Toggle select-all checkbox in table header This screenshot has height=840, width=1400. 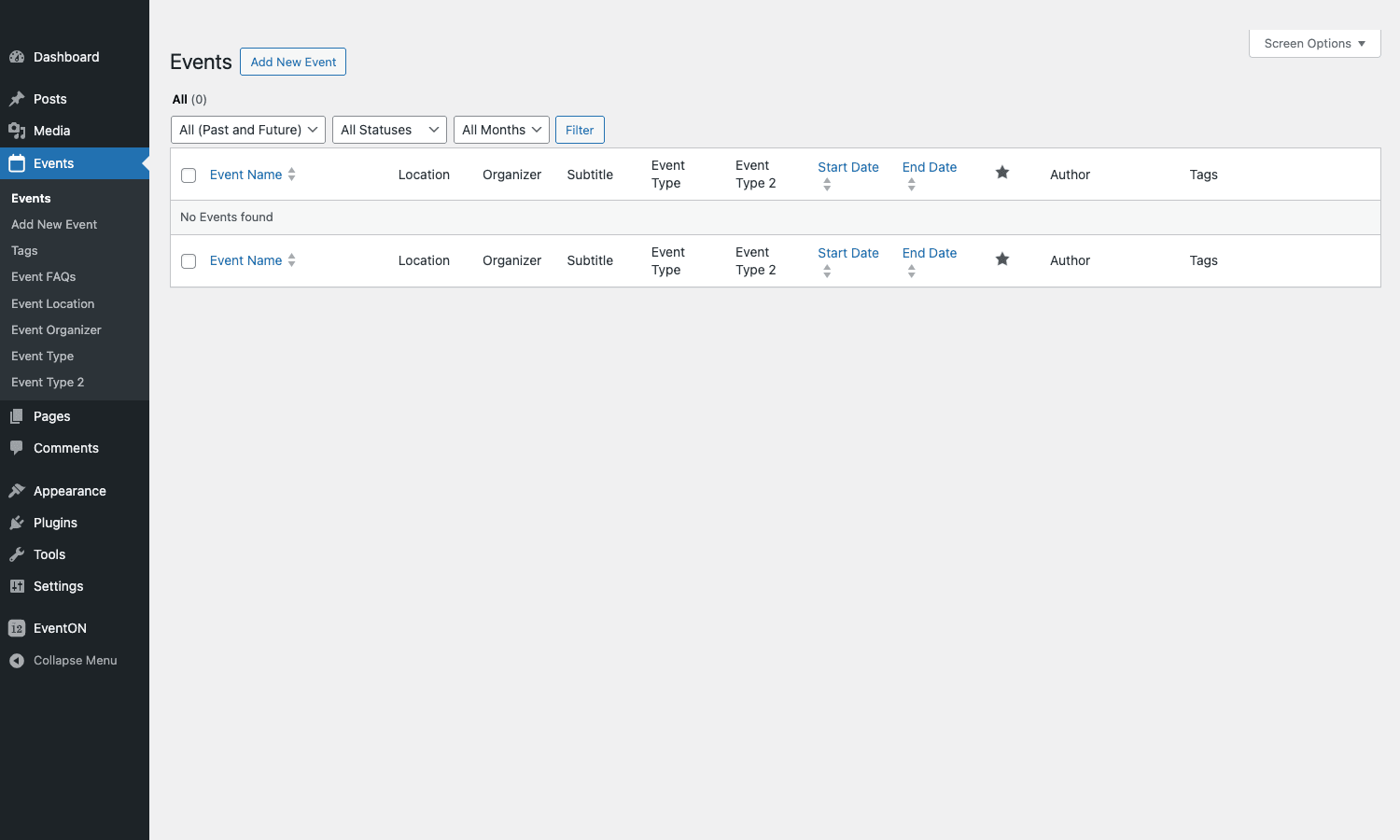[x=189, y=175]
